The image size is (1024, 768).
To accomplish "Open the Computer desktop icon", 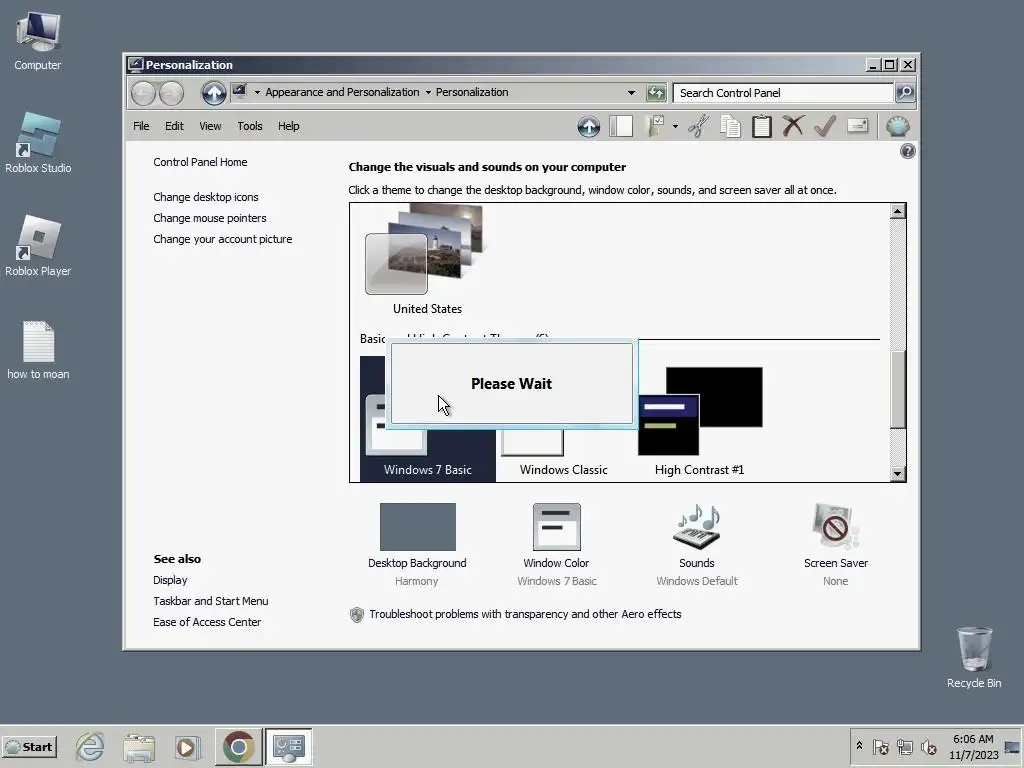I will click(38, 42).
